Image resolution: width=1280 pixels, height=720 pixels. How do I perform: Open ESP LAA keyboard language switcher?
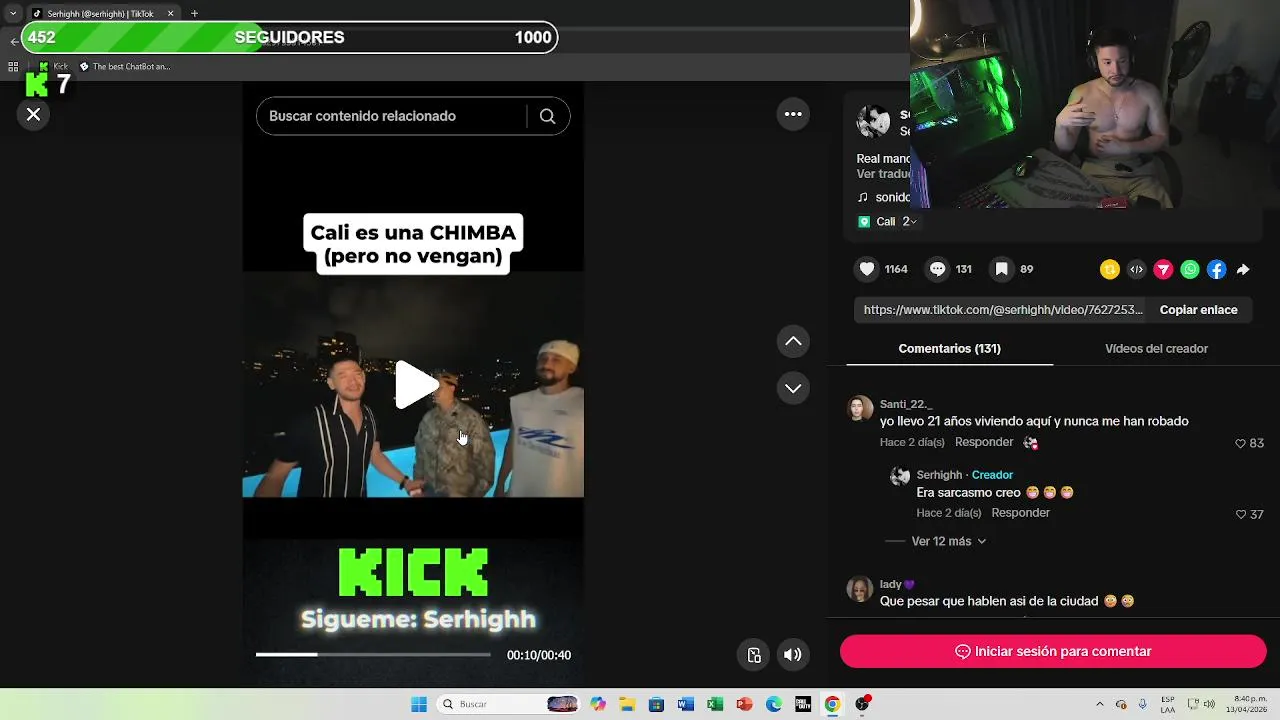pyautogui.click(x=1168, y=704)
